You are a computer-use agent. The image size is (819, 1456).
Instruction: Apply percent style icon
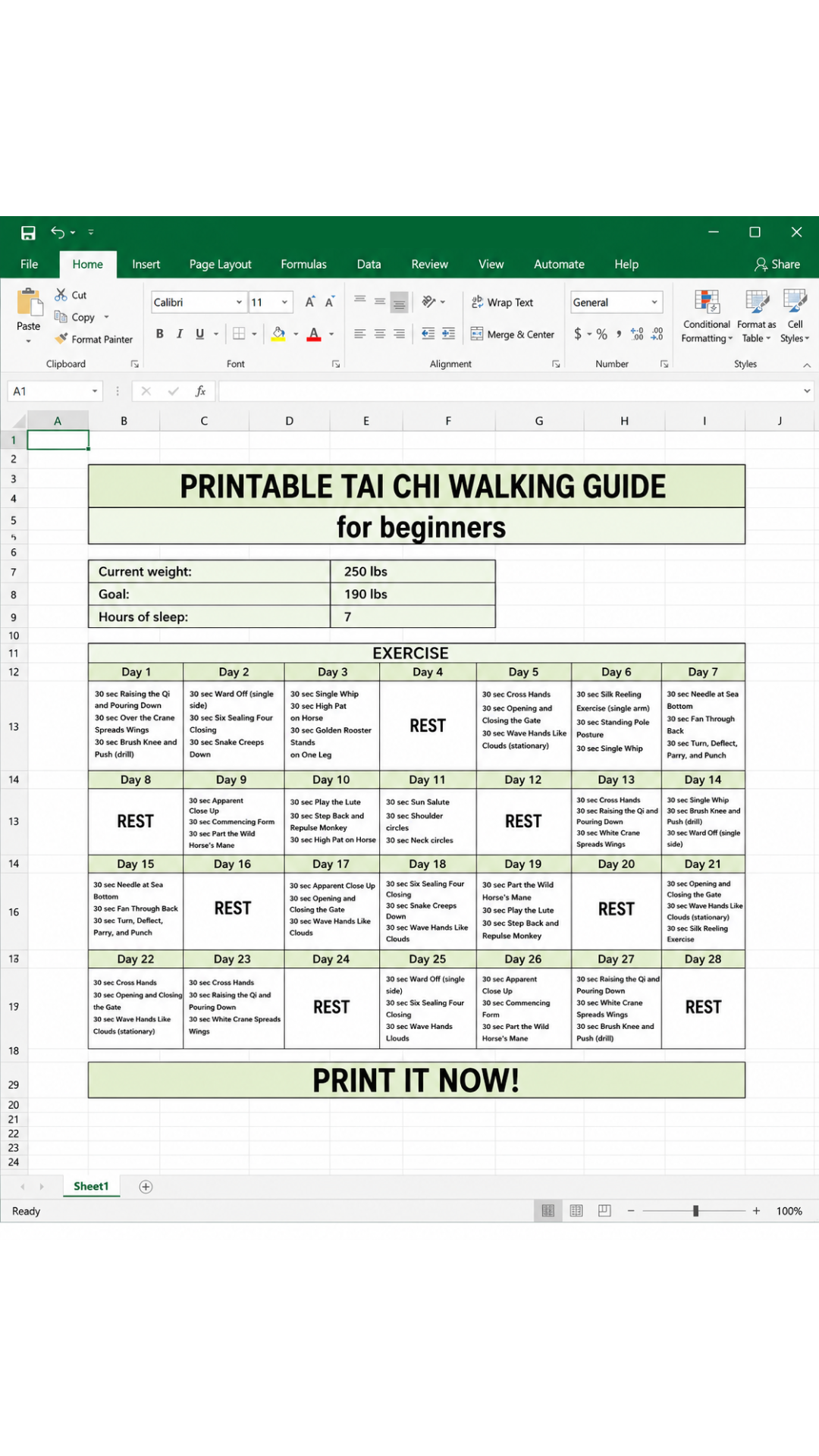click(x=602, y=334)
